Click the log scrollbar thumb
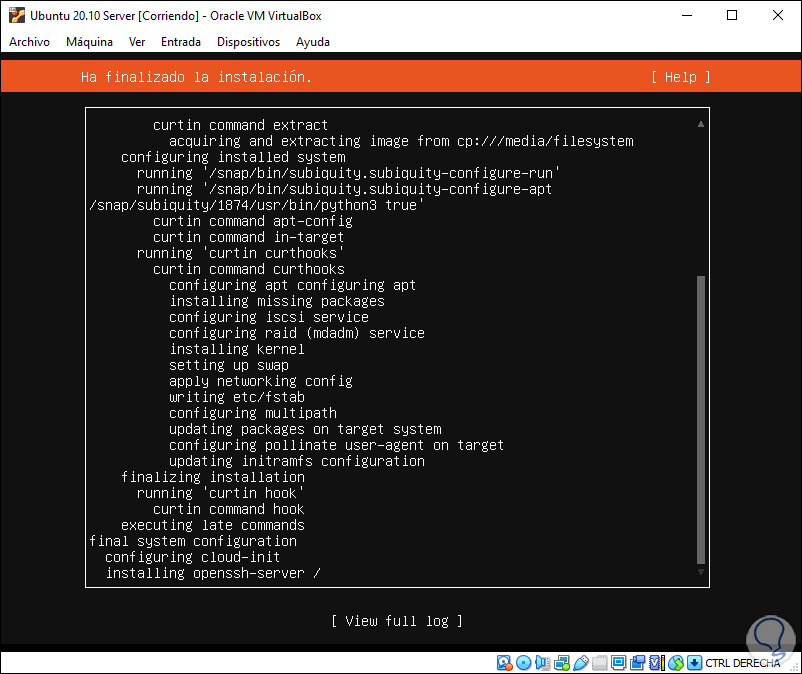Image resolution: width=802 pixels, height=674 pixels. (701, 419)
